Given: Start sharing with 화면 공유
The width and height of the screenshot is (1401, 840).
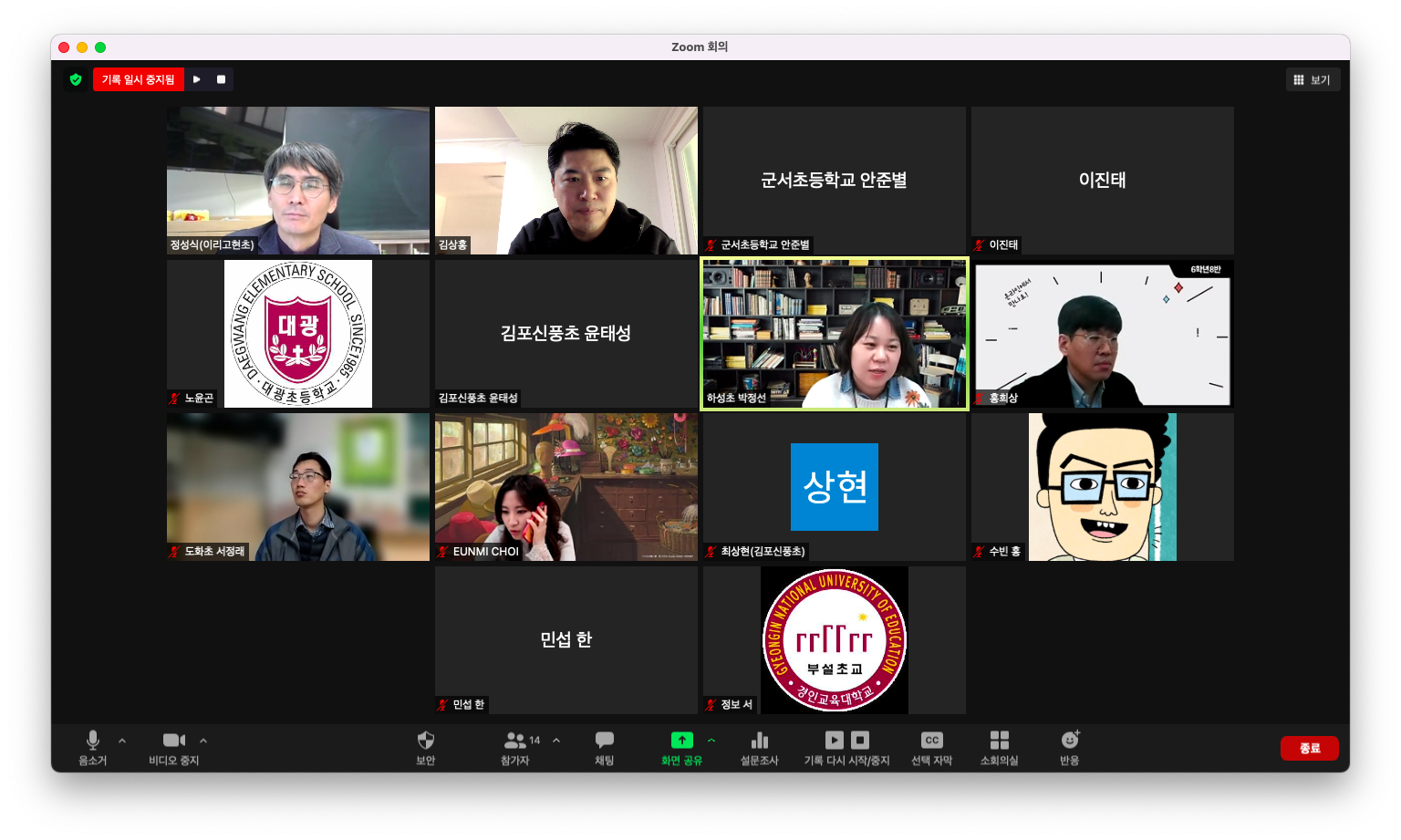Looking at the screenshot, I should pos(681,748).
